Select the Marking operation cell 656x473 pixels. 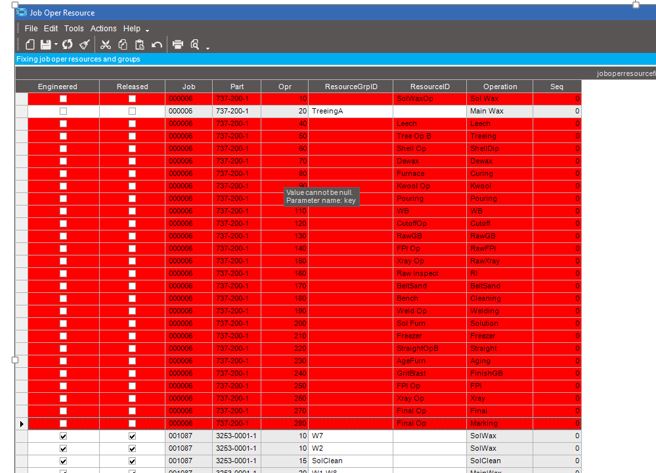tap(500, 424)
